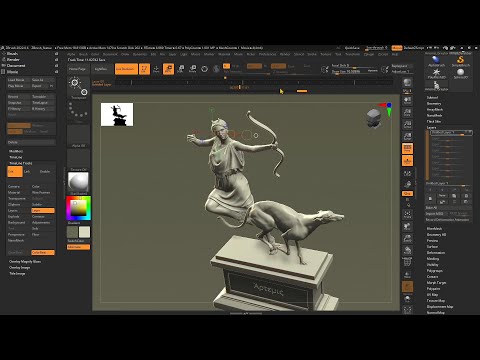The image size is (480, 360).
Task: Expand the Morph Target section
Action: pos(436,283)
